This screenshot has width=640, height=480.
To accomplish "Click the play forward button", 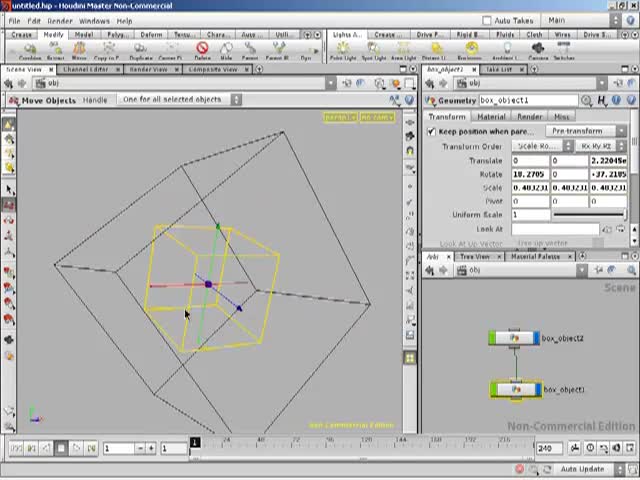I will click(76, 448).
